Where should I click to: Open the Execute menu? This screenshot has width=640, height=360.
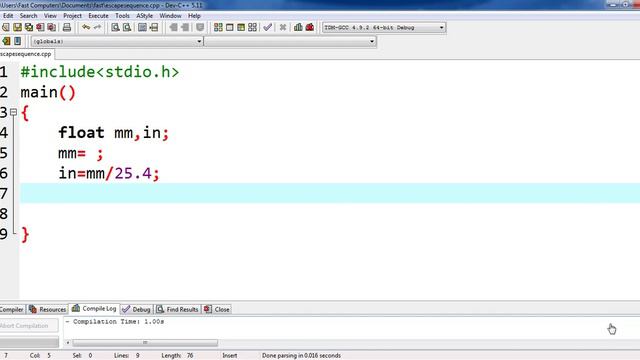coord(98,16)
